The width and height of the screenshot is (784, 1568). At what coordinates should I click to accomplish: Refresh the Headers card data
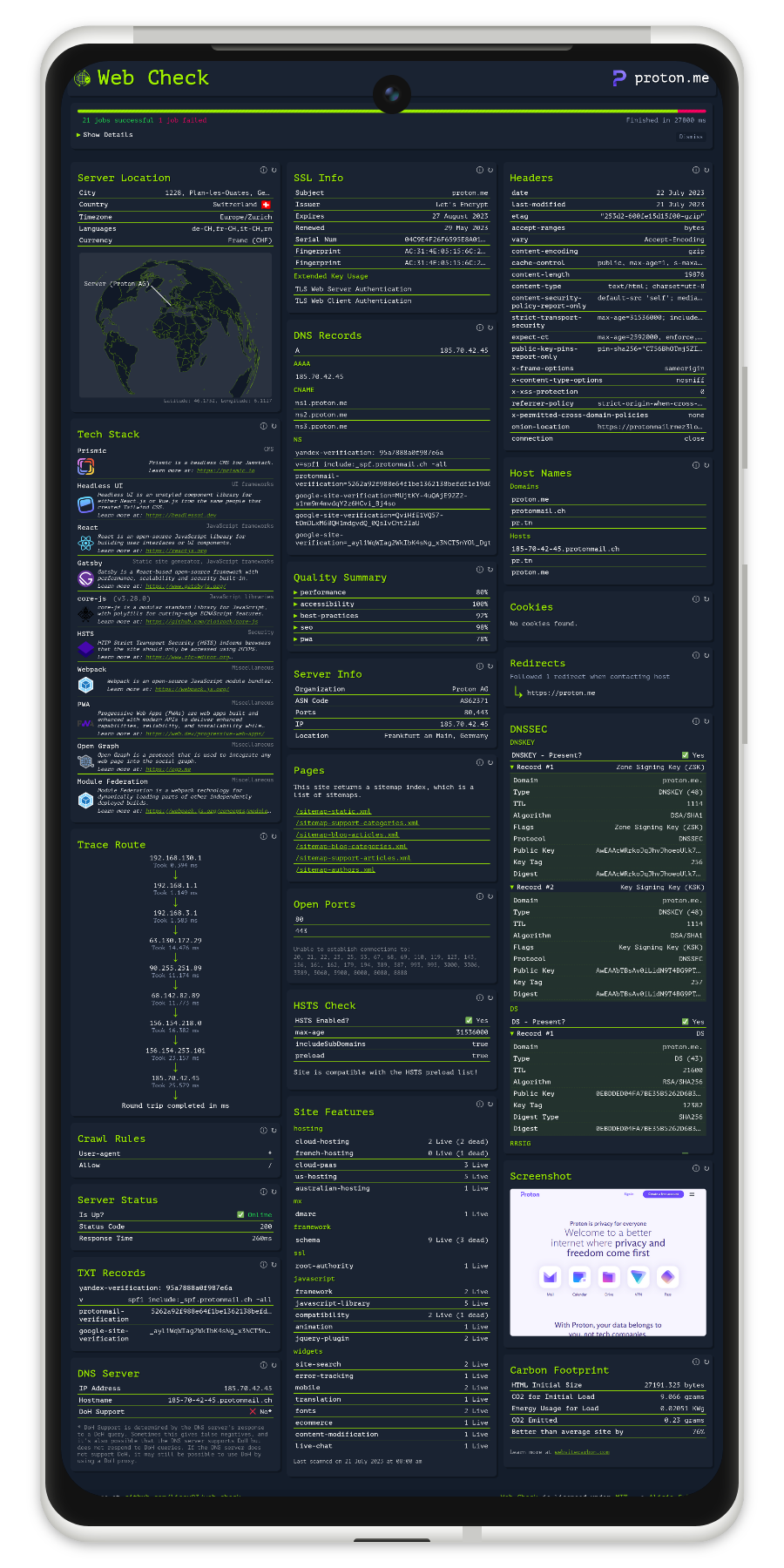(706, 170)
